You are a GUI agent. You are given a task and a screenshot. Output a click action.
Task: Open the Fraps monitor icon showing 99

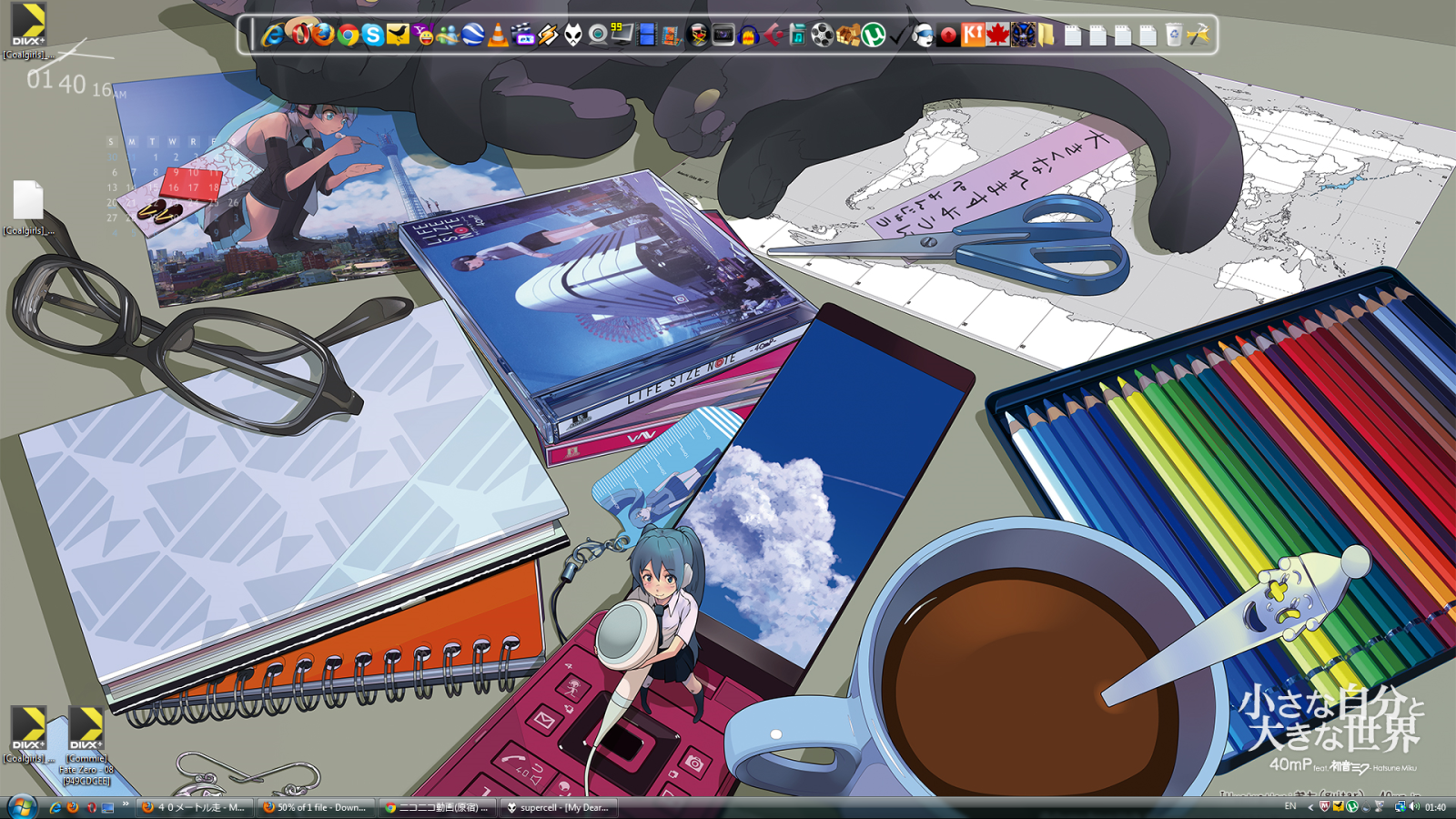[622, 35]
